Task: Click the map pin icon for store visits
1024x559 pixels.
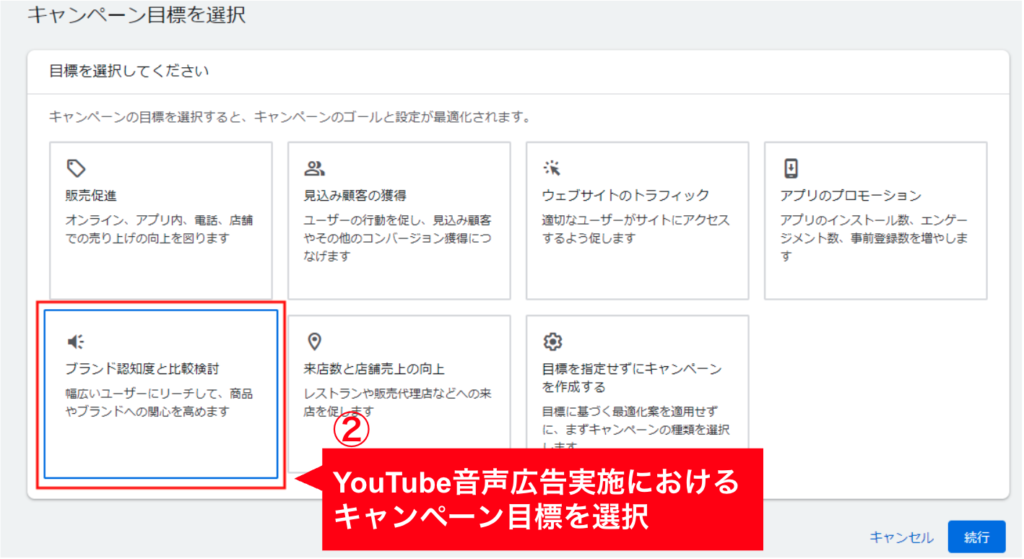Action: click(x=314, y=342)
